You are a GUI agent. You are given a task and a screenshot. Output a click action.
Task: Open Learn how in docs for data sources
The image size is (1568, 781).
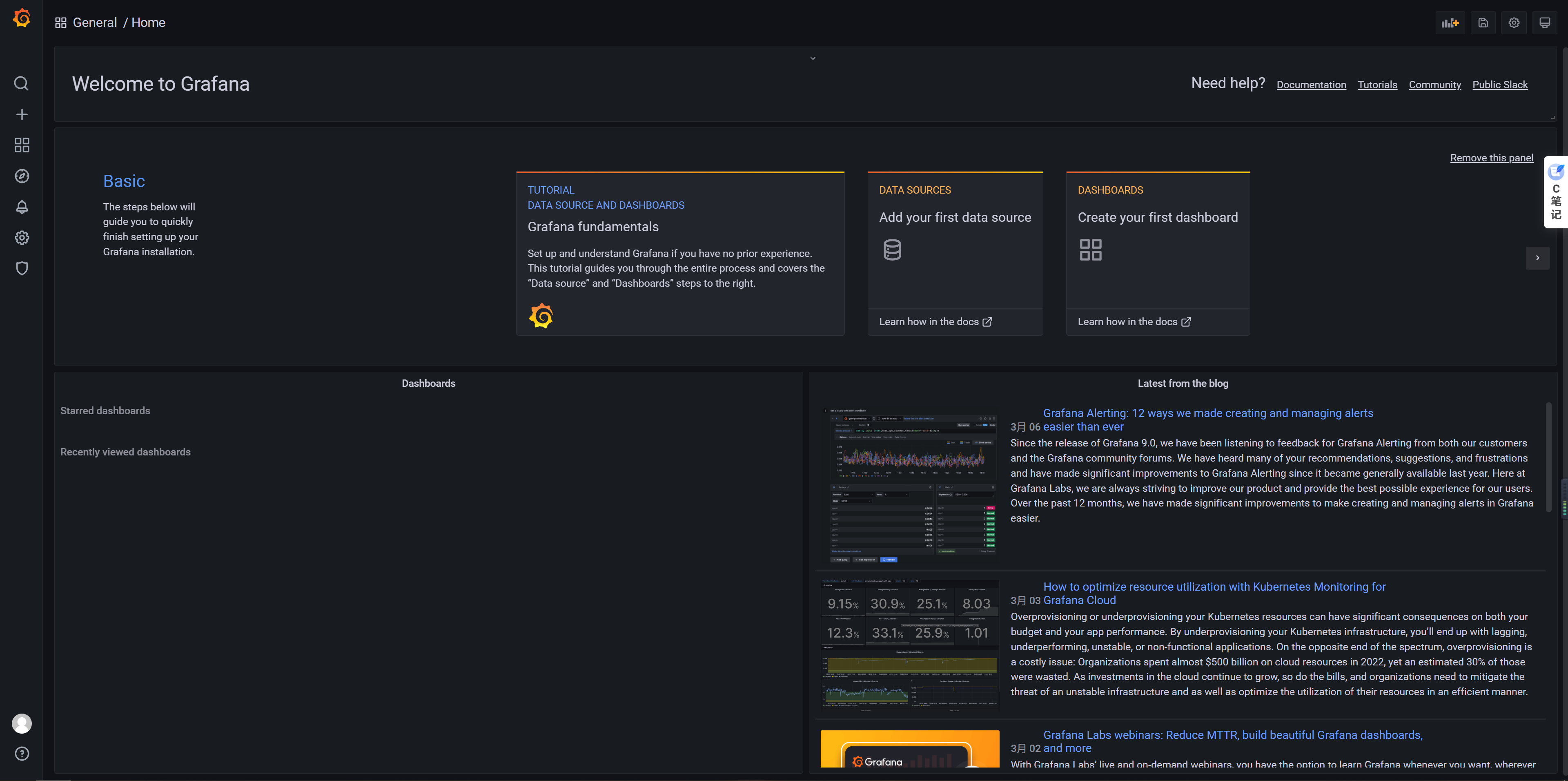(x=935, y=321)
